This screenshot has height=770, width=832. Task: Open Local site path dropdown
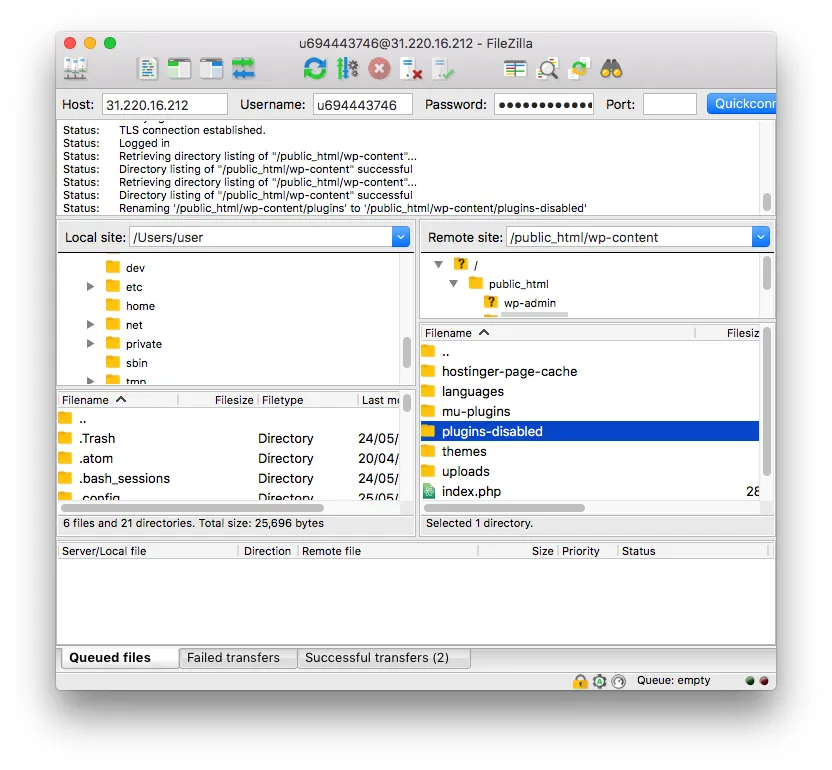tap(401, 237)
